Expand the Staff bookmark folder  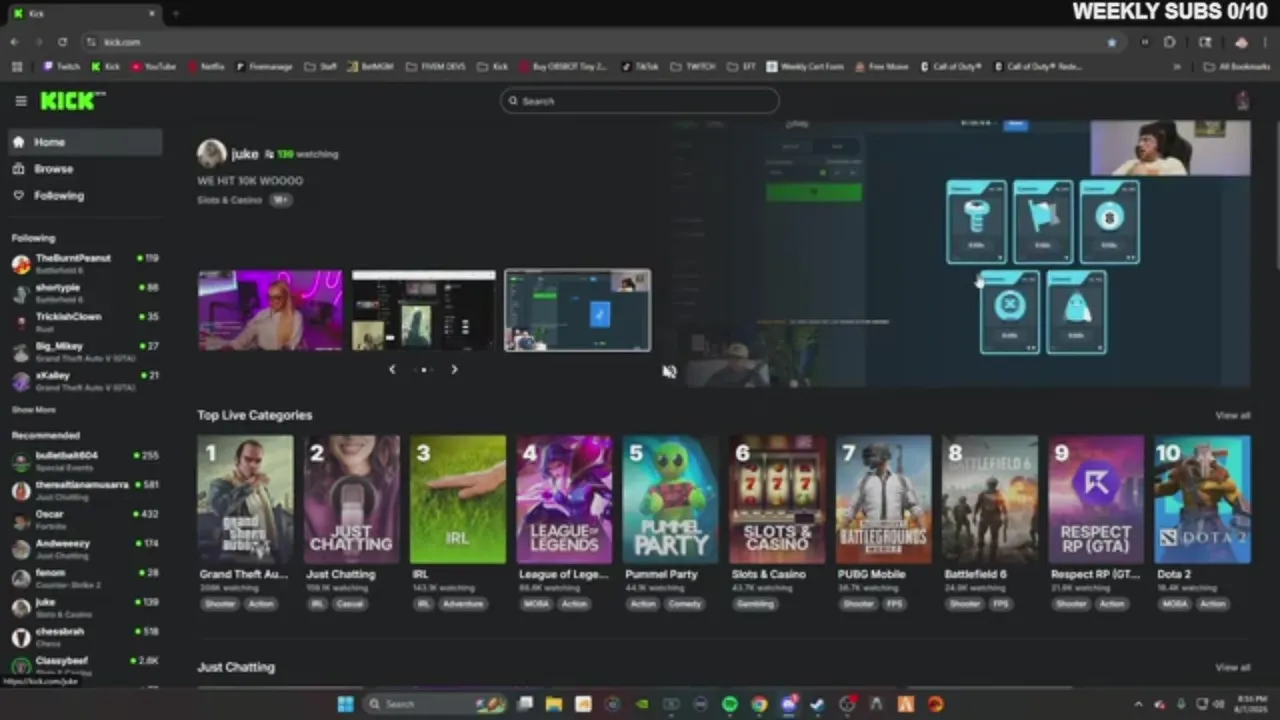pyautogui.click(x=321, y=67)
